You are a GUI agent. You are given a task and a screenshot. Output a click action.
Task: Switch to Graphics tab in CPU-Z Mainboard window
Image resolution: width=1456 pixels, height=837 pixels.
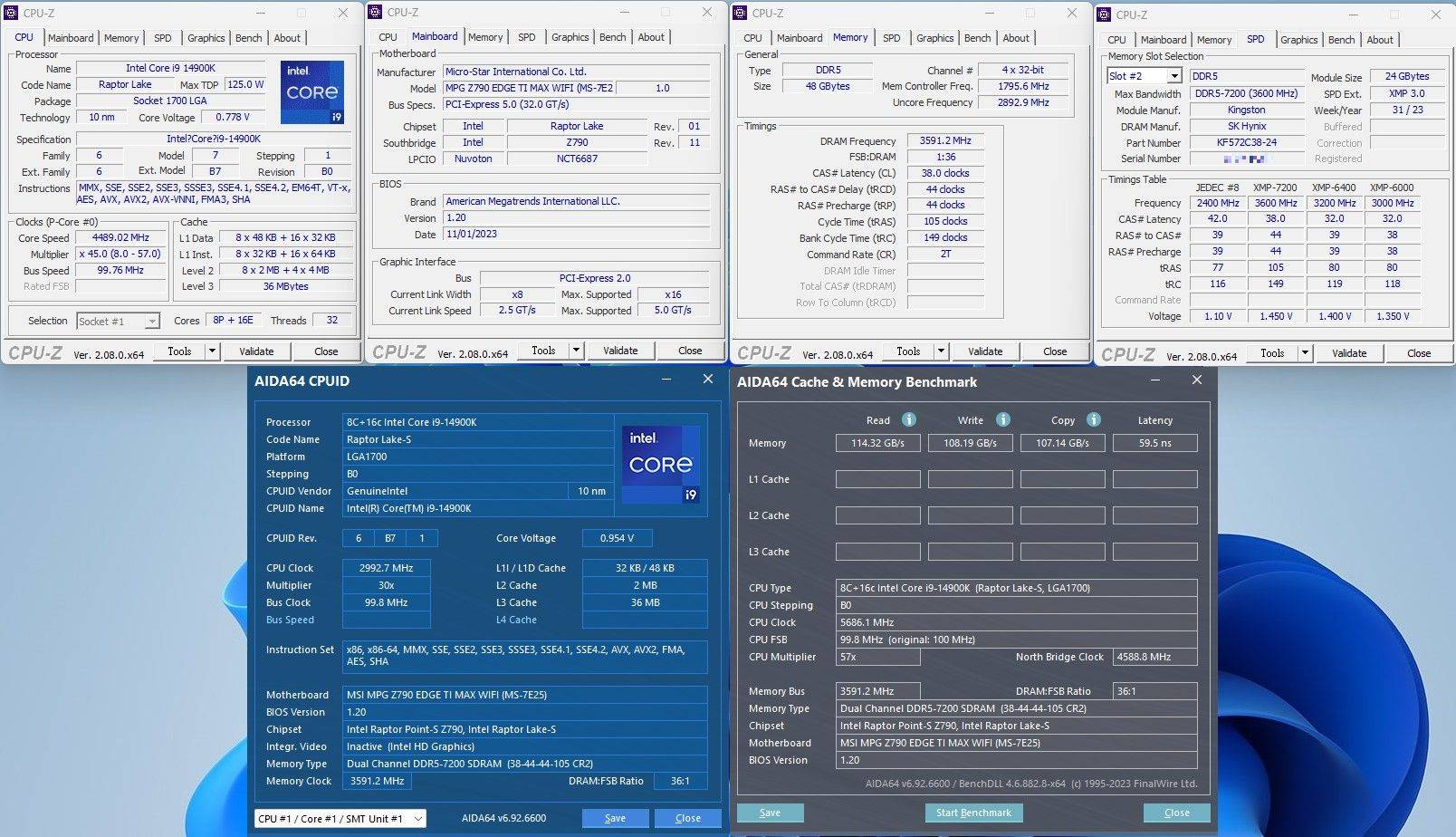coord(570,37)
